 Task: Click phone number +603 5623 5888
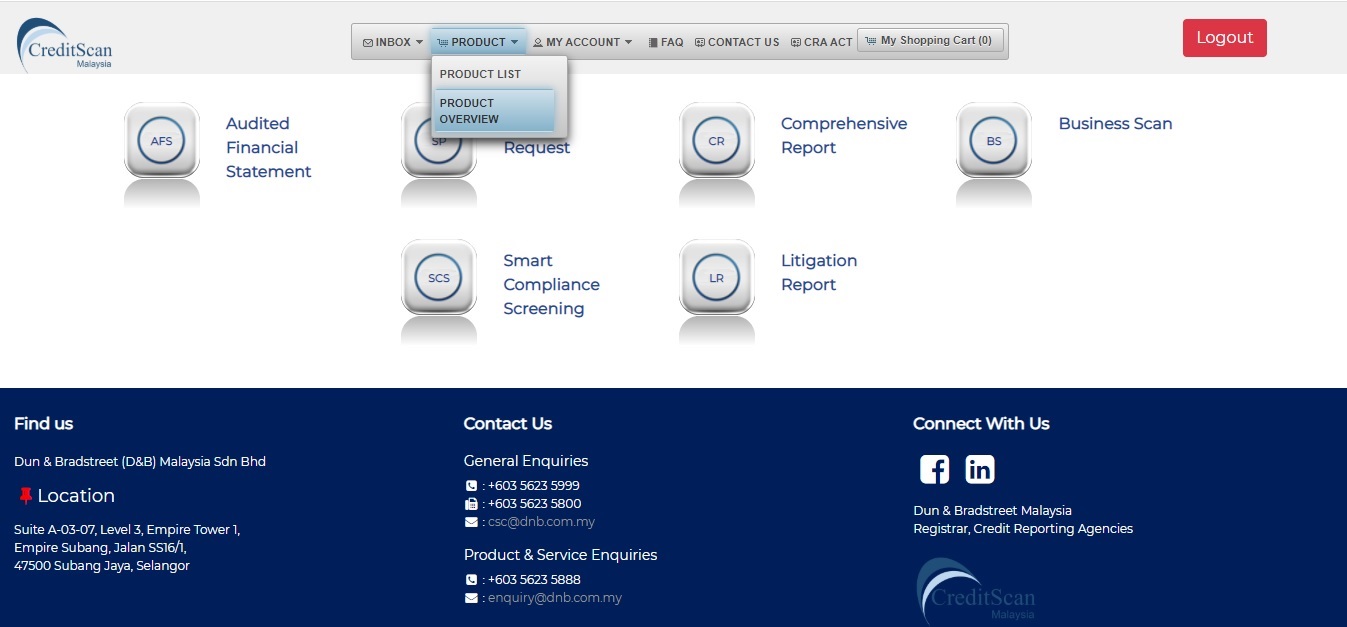click(534, 580)
